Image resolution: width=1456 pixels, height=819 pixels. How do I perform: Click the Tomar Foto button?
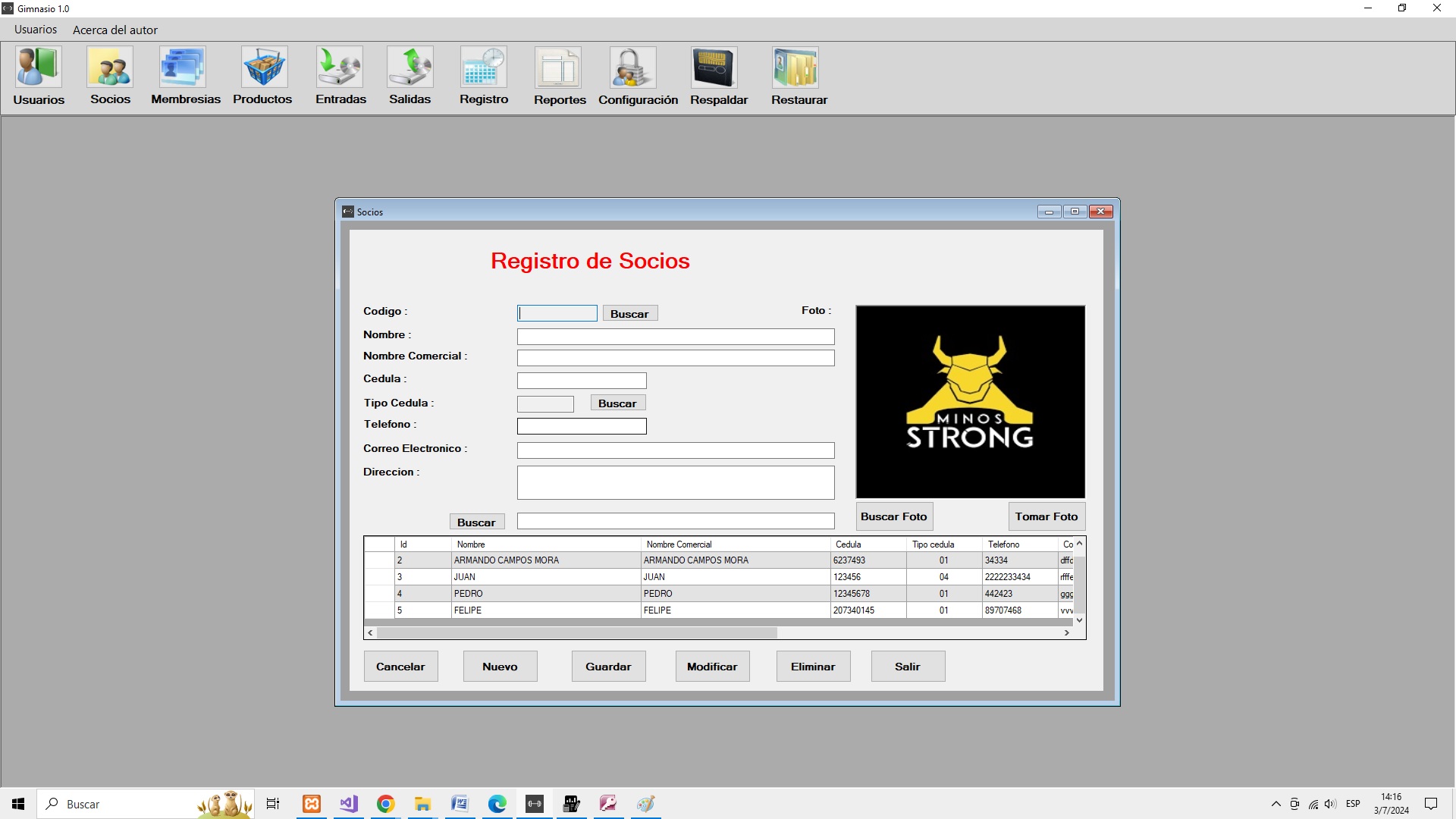point(1046,516)
